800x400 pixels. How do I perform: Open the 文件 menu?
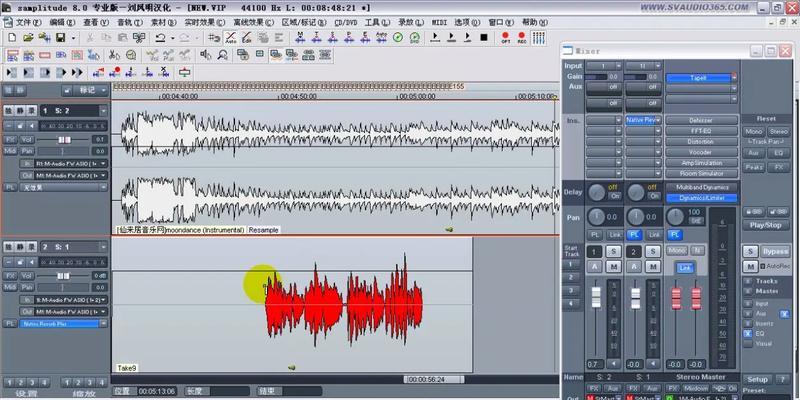pyautogui.click(x=28, y=23)
